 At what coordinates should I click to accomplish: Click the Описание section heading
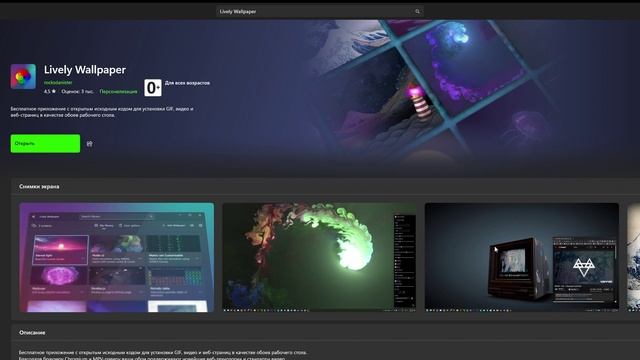tap(32, 333)
